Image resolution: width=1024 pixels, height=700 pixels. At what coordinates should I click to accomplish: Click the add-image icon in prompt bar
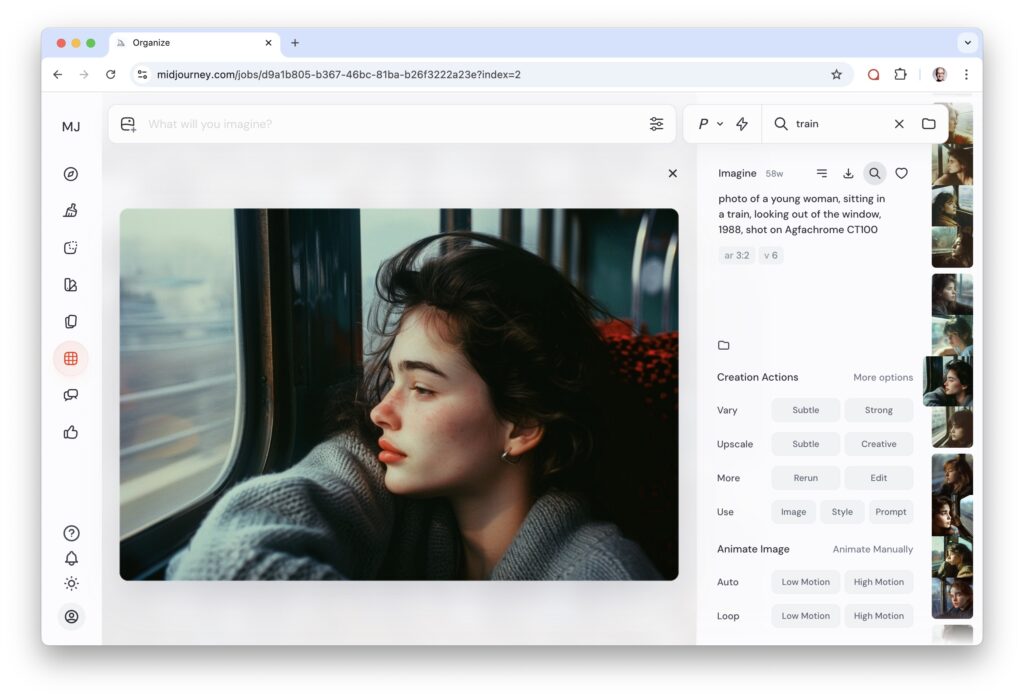coord(128,124)
